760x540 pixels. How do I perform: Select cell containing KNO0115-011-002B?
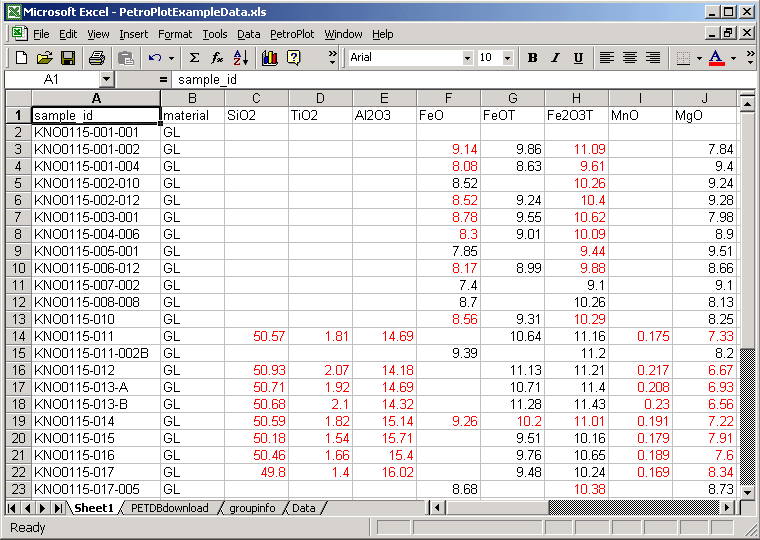96,353
